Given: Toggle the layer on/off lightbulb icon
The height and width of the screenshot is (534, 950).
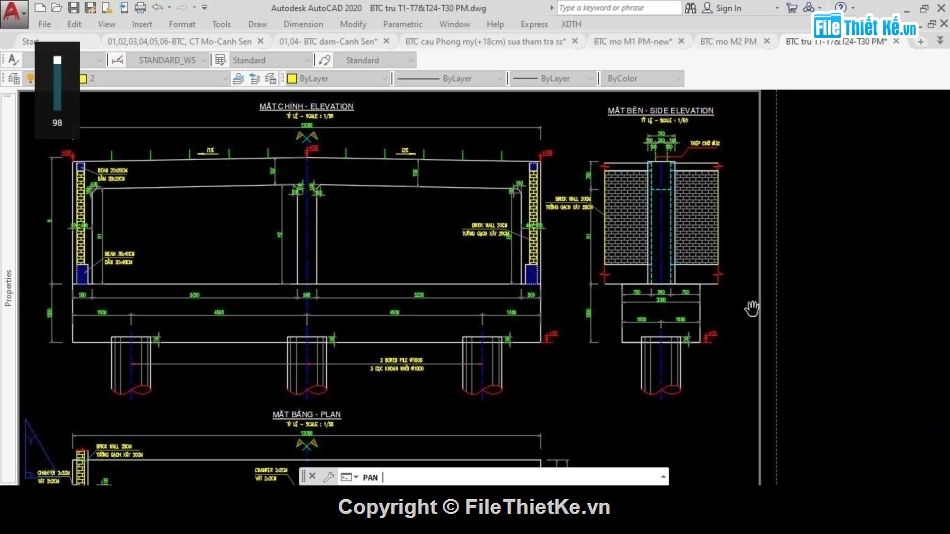Looking at the screenshot, I should point(30,78).
